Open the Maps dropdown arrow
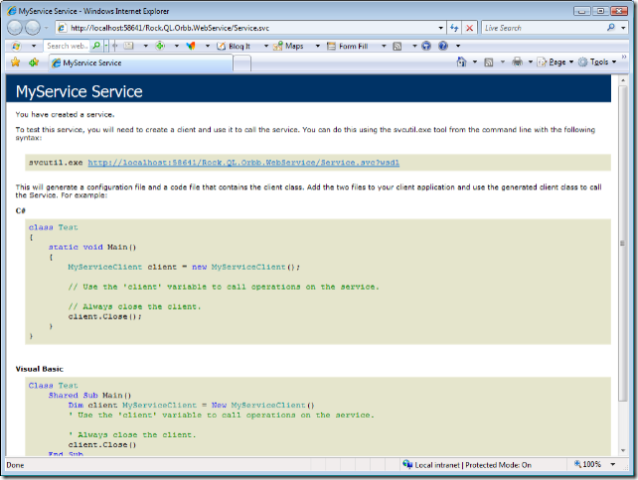 [x=318, y=46]
